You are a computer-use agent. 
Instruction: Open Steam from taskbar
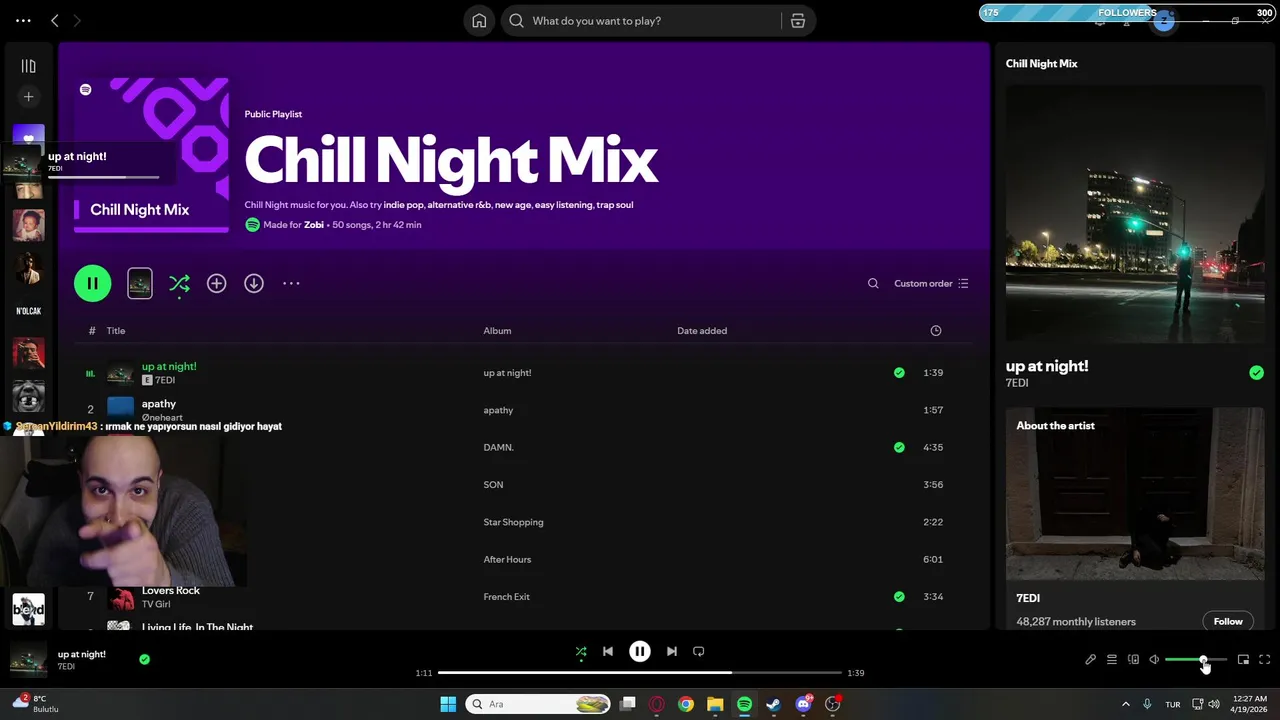(774, 704)
